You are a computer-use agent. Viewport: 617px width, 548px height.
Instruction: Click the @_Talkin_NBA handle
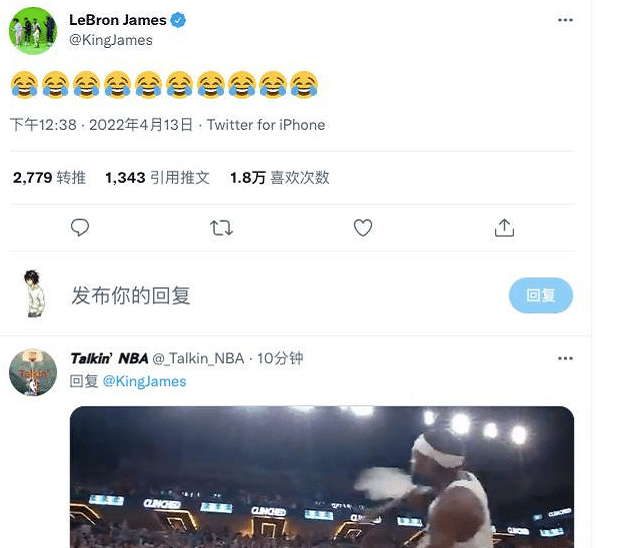coord(200,358)
